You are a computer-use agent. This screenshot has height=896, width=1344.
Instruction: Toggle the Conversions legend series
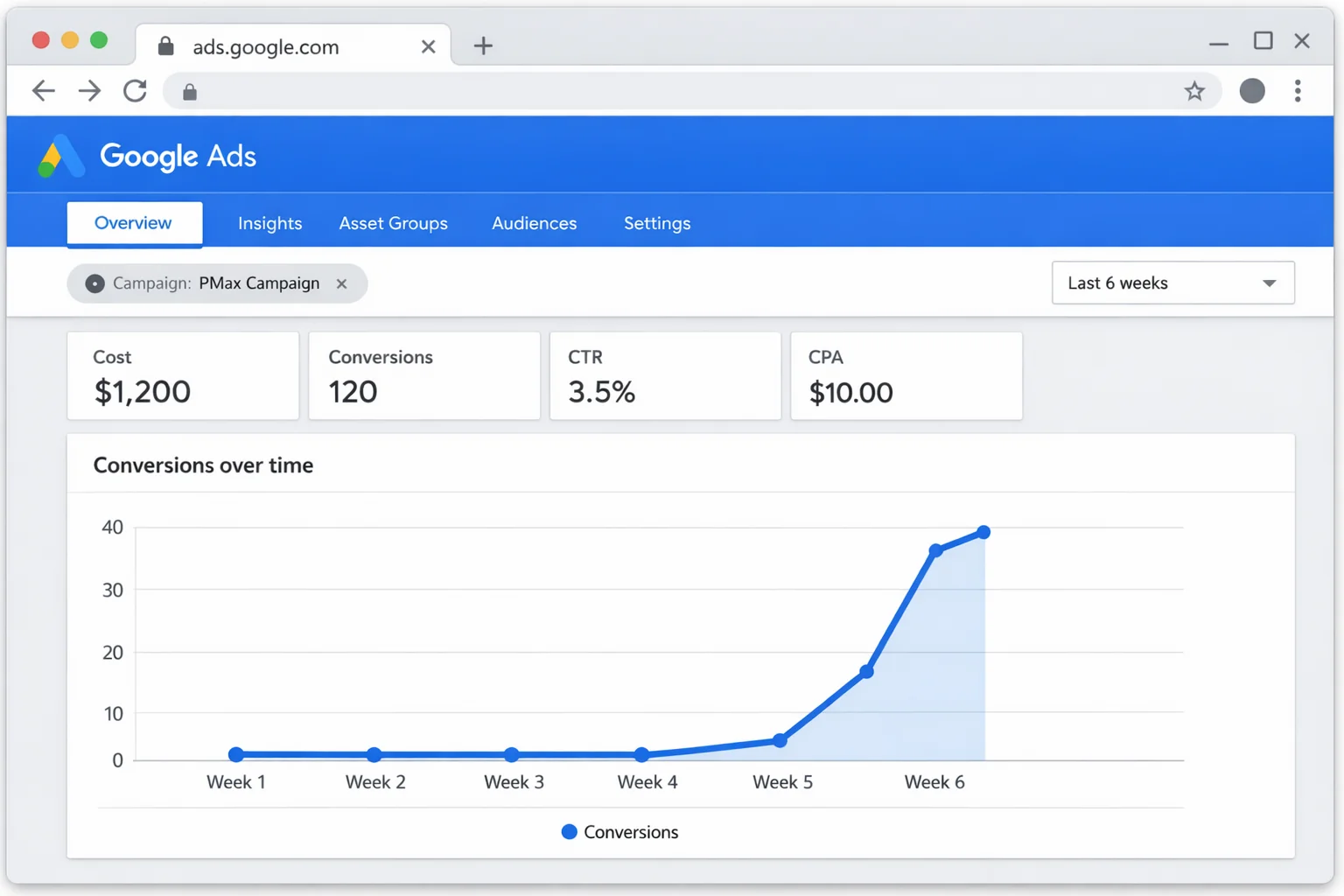click(619, 832)
